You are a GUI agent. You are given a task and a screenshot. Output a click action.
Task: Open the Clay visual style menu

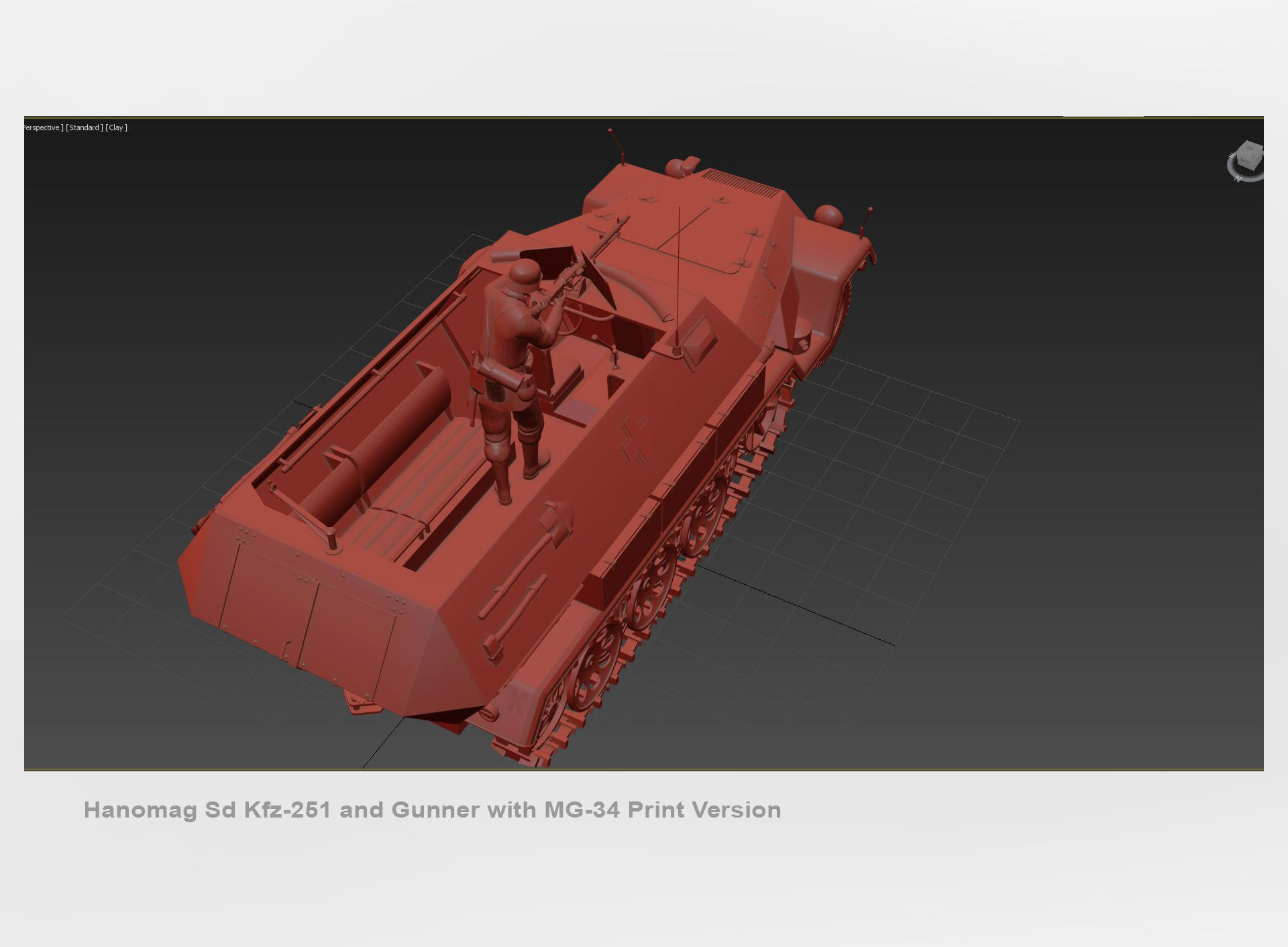[x=117, y=127]
